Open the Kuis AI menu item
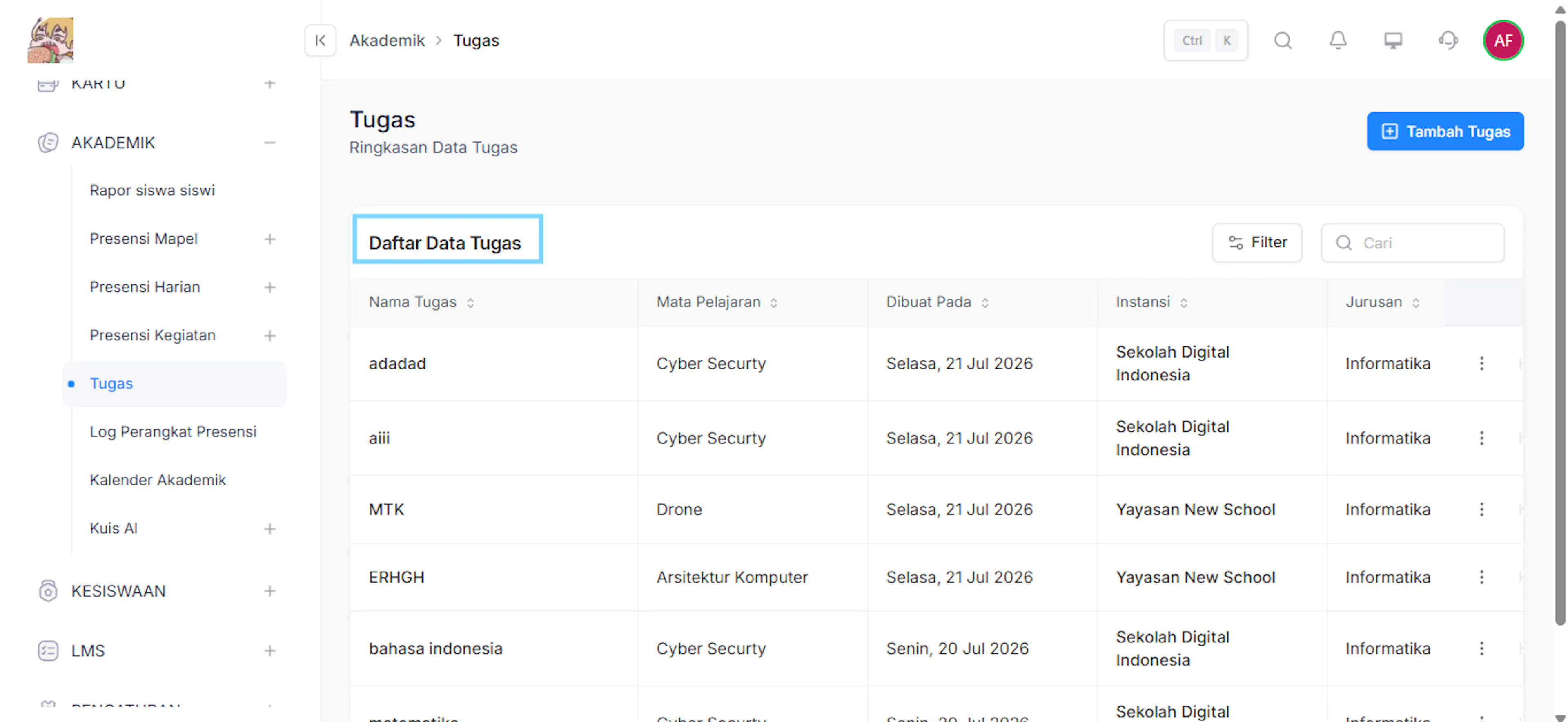The height and width of the screenshot is (722, 1568). coord(114,528)
